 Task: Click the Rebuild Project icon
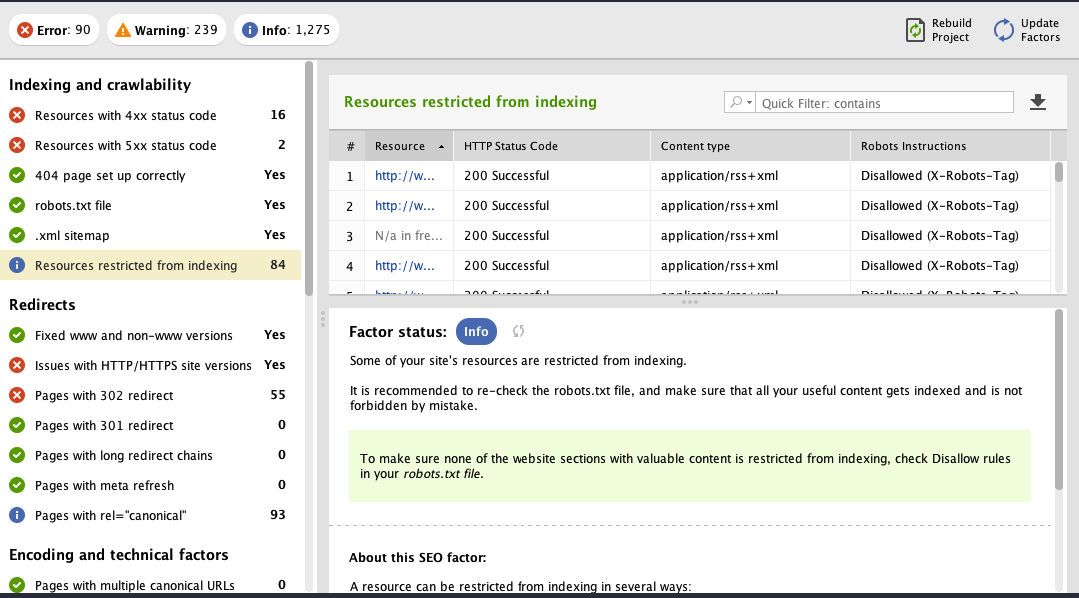915,30
